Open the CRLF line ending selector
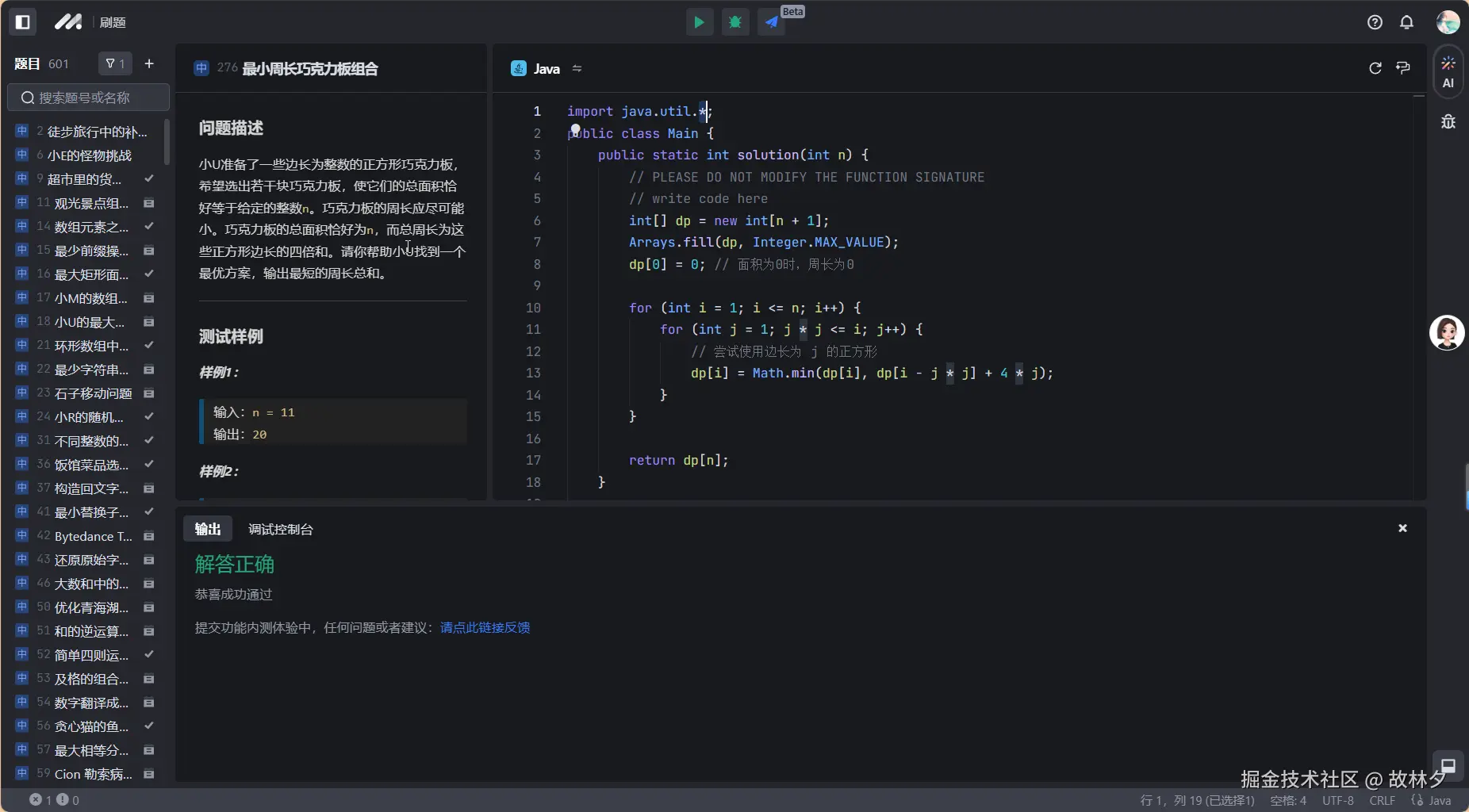Viewport: 1469px width, 812px height. click(1382, 800)
